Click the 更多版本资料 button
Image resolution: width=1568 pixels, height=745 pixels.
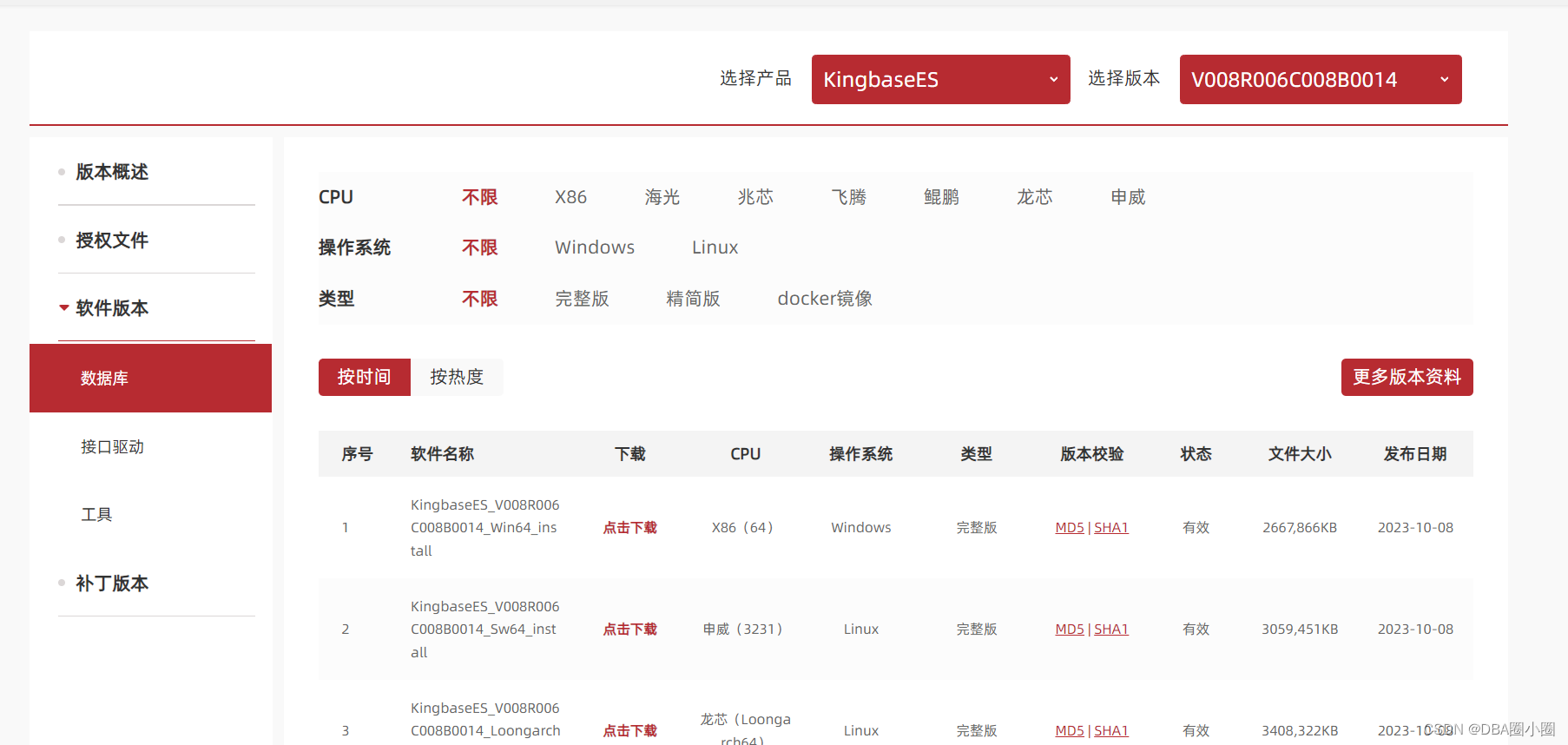[x=1407, y=377]
